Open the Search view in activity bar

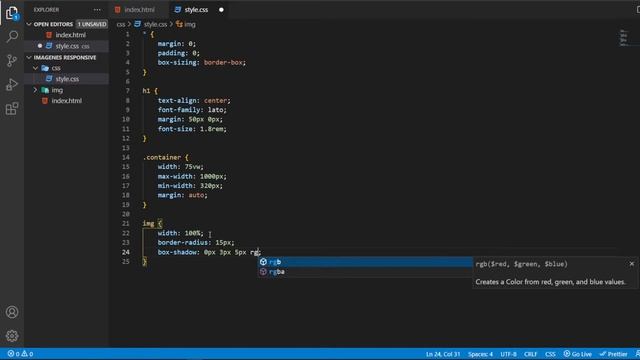point(12,37)
